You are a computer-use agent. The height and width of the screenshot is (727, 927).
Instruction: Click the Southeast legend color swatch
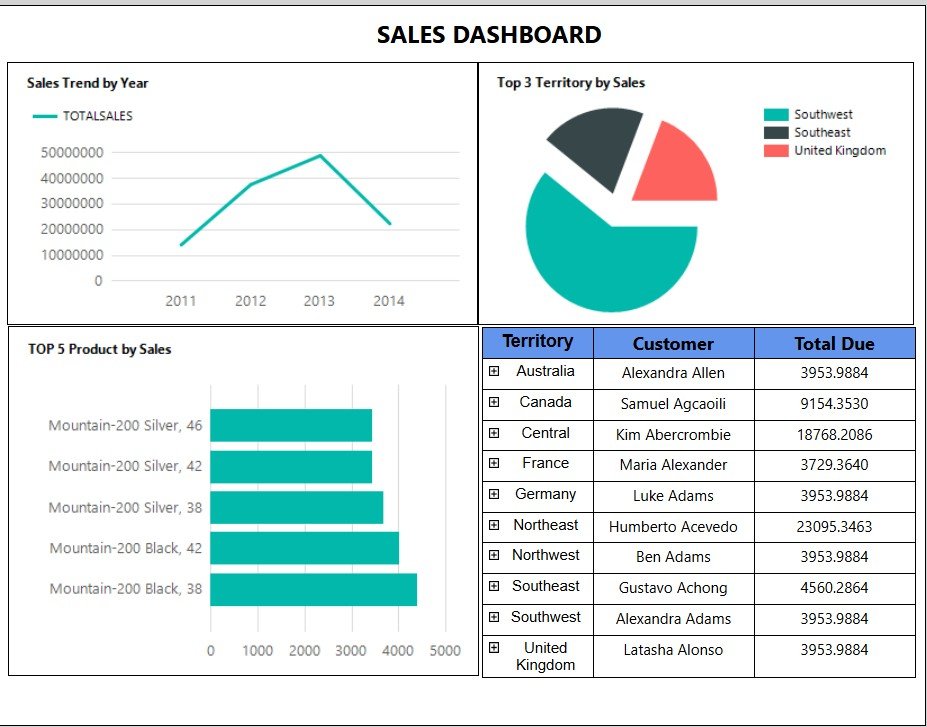[x=776, y=133]
